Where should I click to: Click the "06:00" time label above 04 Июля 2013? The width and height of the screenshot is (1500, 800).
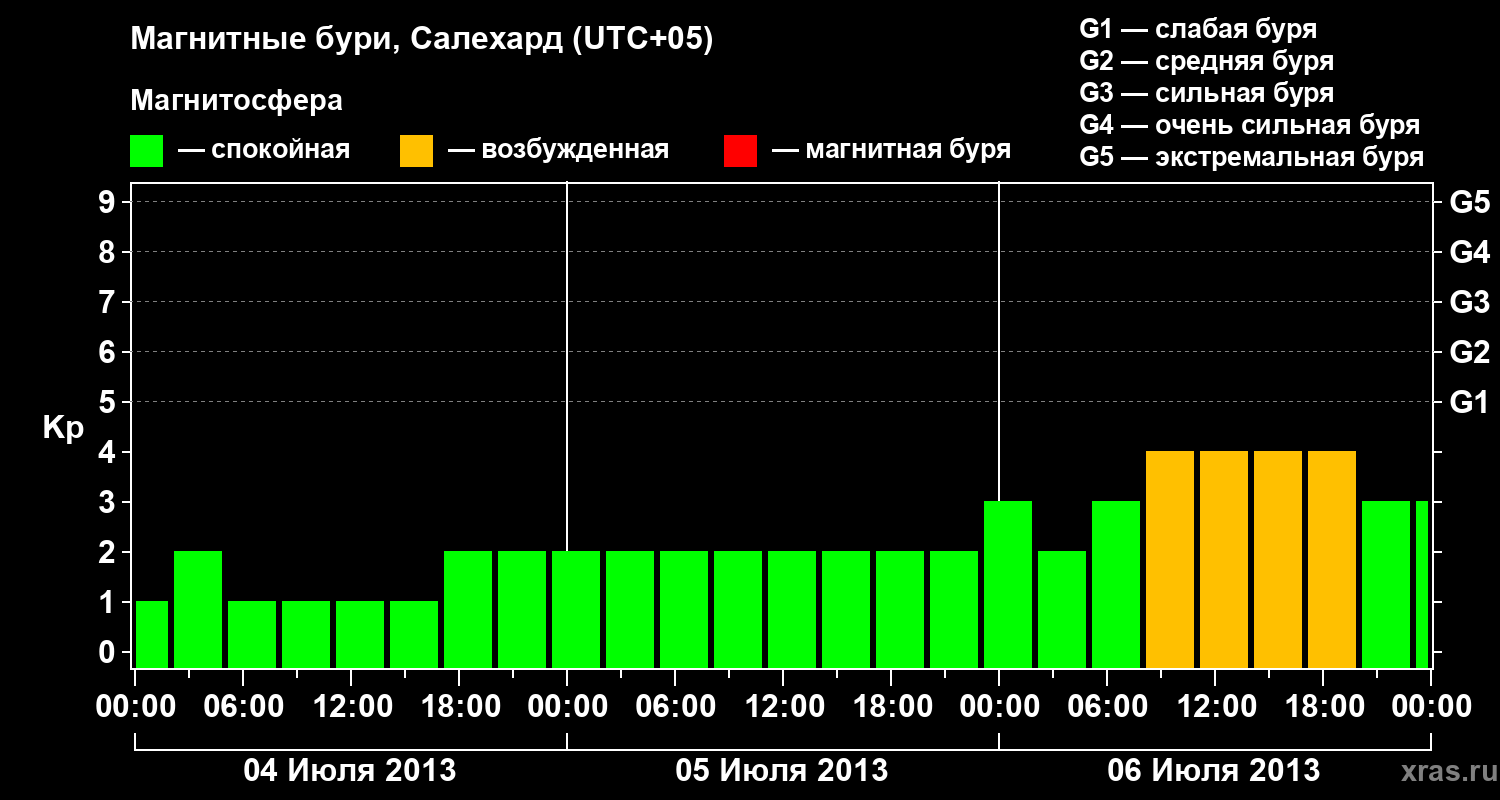click(x=244, y=707)
